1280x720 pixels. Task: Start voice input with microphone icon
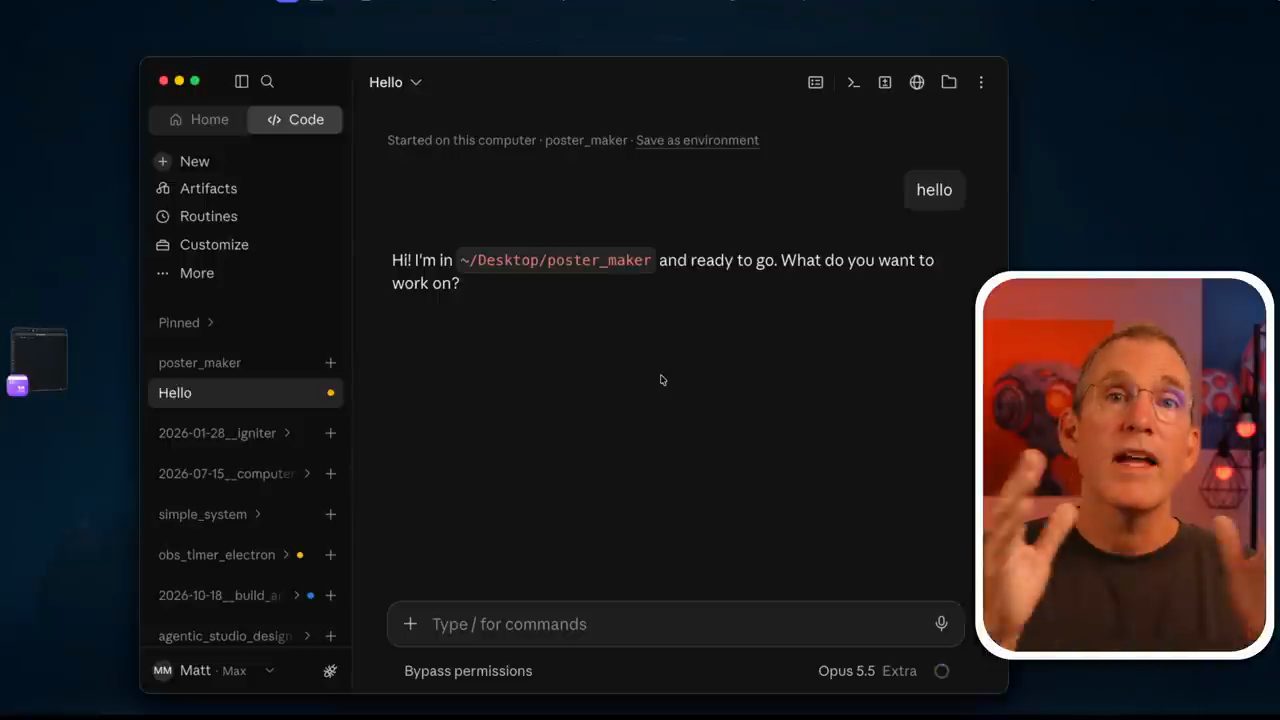click(941, 624)
